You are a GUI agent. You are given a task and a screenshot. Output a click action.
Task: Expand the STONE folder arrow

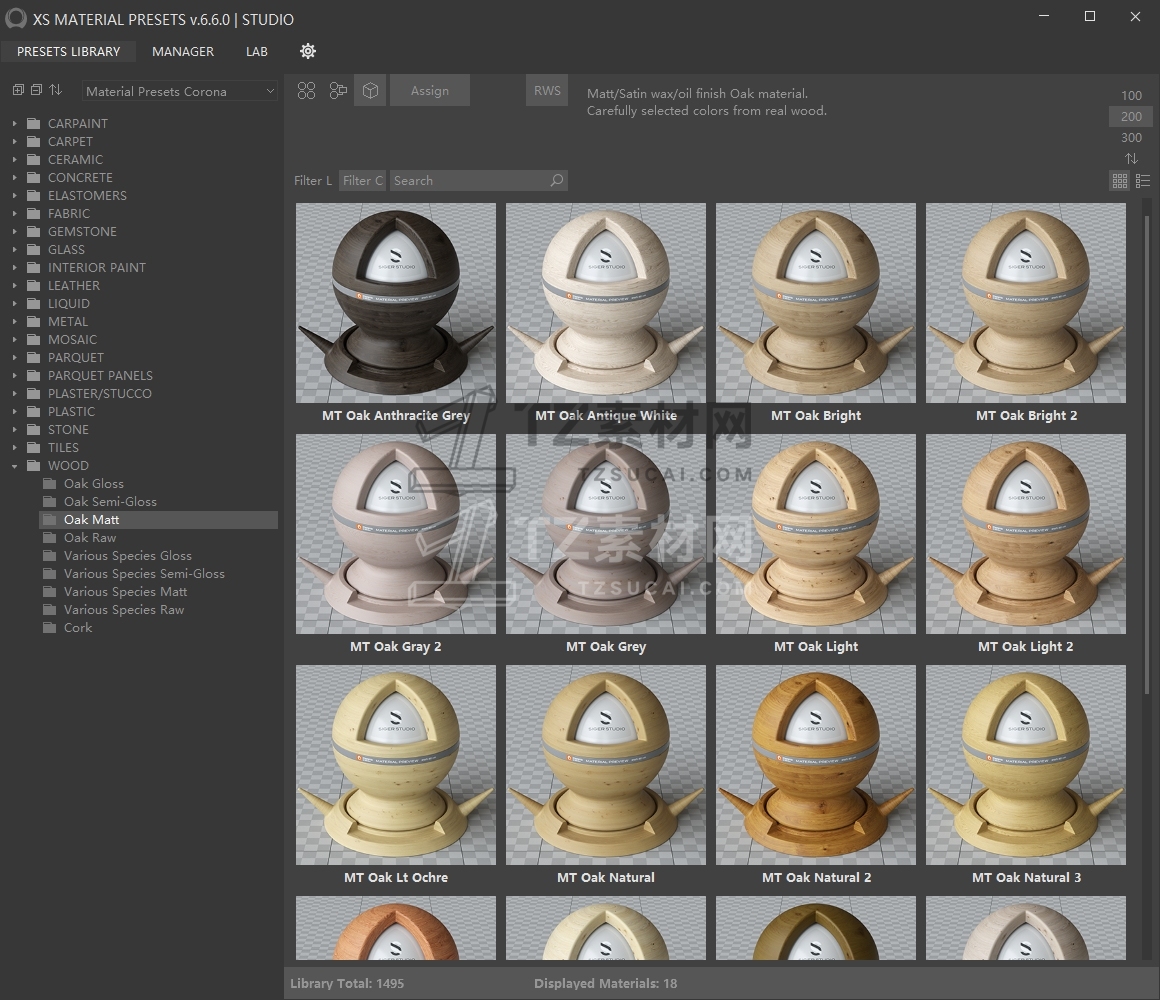(x=14, y=430)
